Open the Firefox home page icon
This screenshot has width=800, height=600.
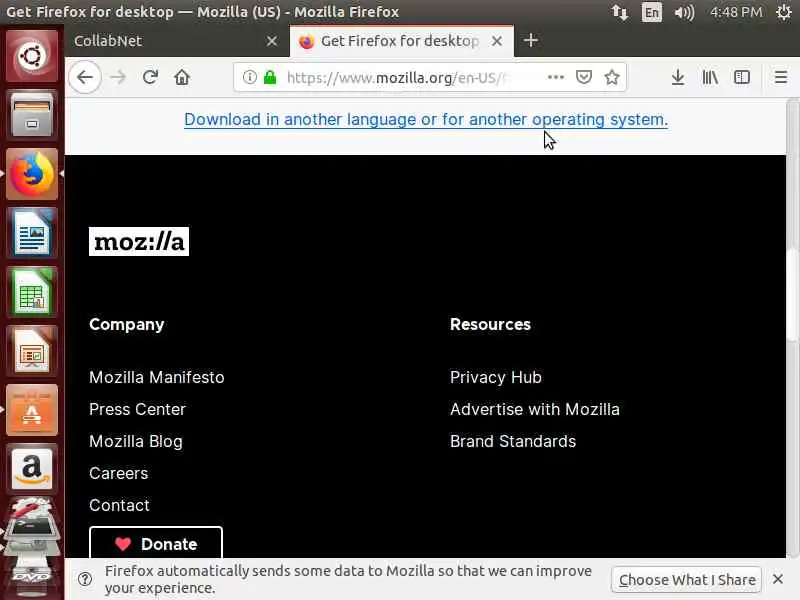click(x=182, y=78)
